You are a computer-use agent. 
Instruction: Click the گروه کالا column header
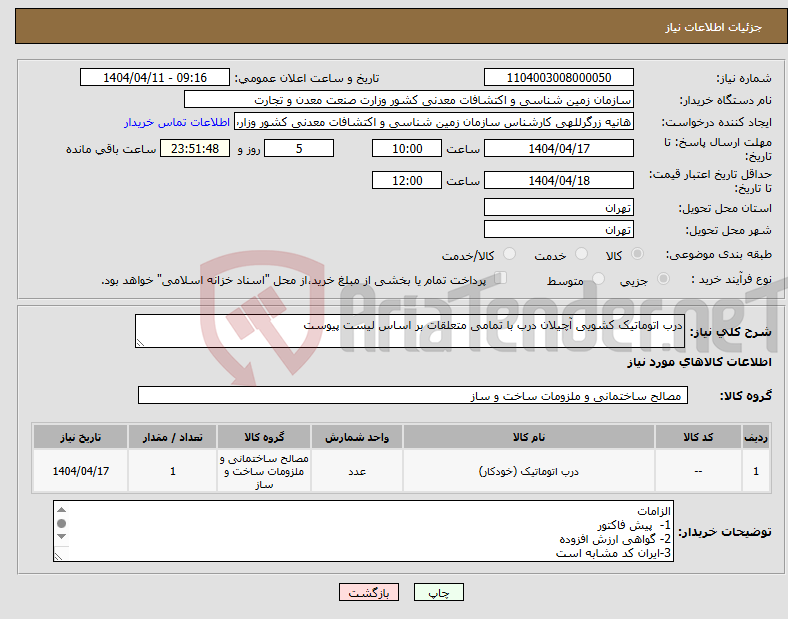click(264, 437)
